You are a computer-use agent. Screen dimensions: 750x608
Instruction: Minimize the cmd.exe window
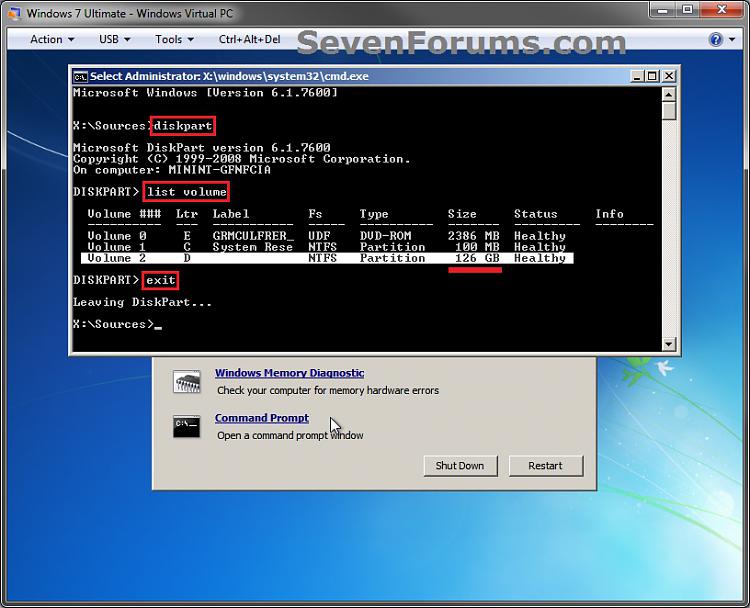[x=637, y=76]
